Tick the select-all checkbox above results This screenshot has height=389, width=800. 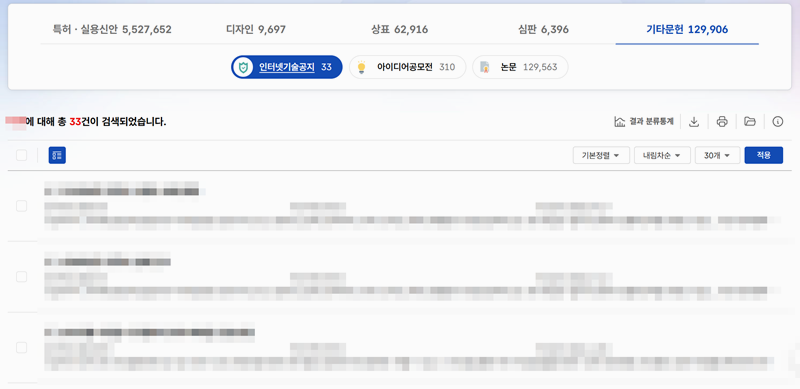click(x=21, y=155)
